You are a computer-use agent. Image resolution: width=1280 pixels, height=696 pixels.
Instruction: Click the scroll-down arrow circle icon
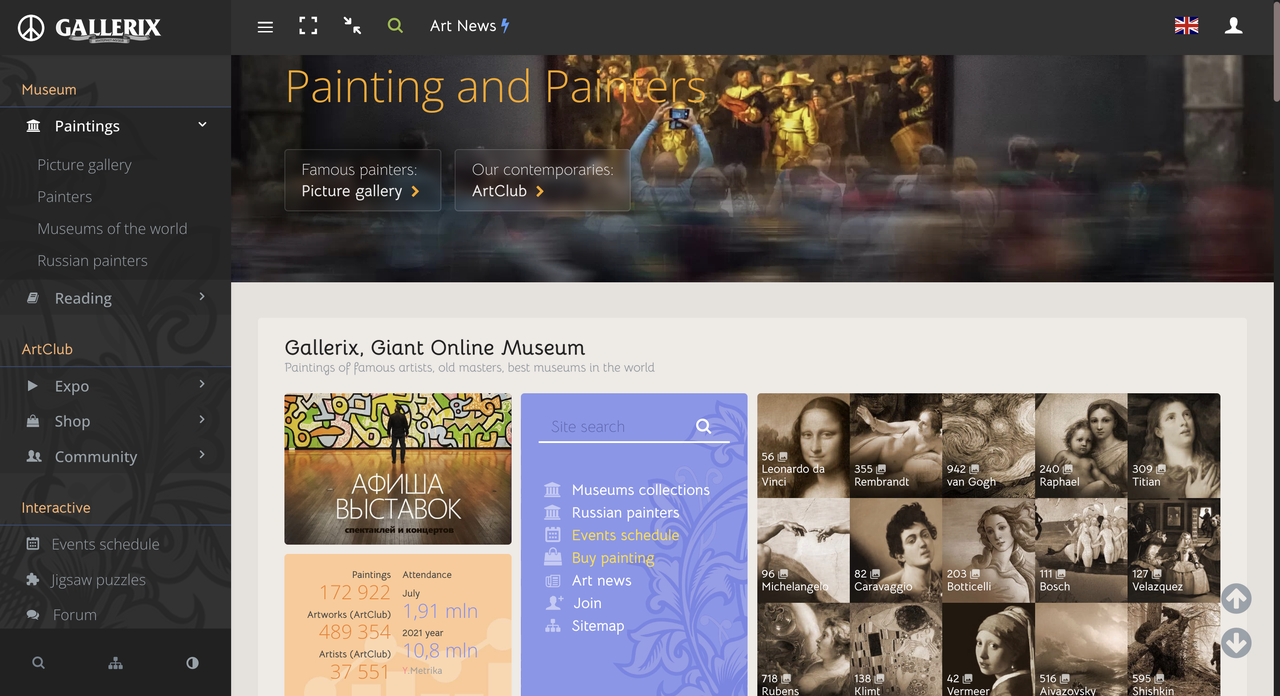click(1236, 642)
